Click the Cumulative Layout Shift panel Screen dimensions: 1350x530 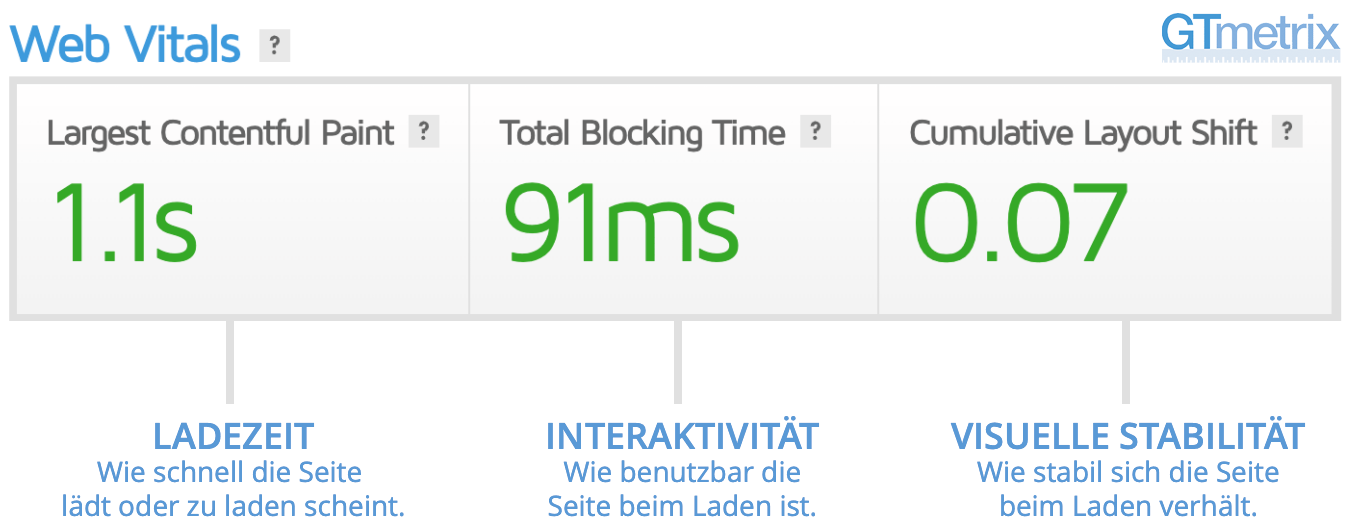(1106, 199)
